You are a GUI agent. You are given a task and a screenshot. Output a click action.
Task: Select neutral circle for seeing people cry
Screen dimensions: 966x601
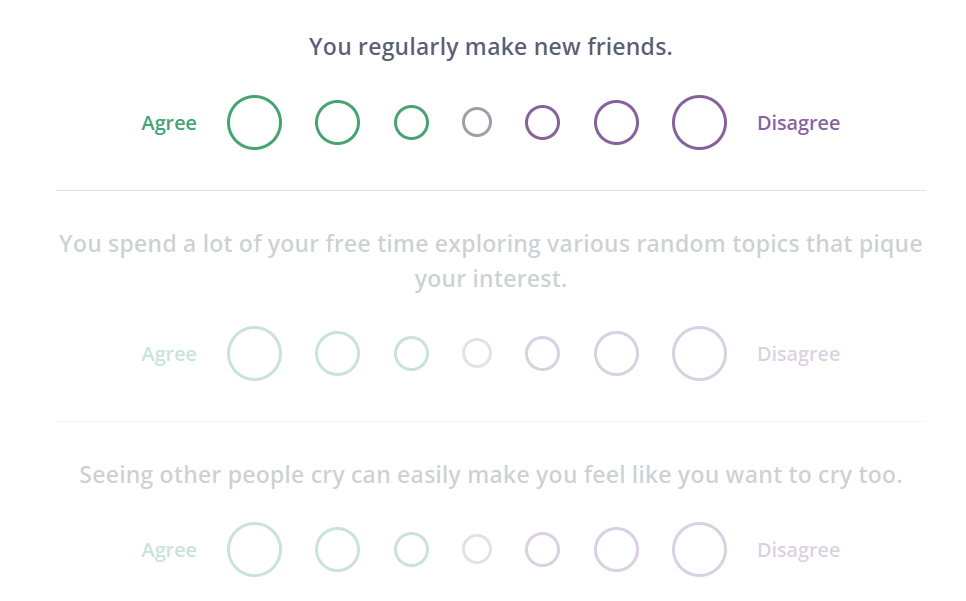tap(477, 550)
